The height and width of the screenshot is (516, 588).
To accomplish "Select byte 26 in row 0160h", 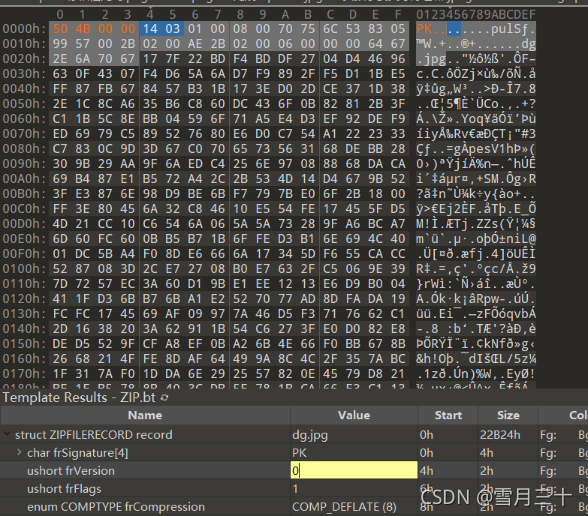I will point(60,359).
